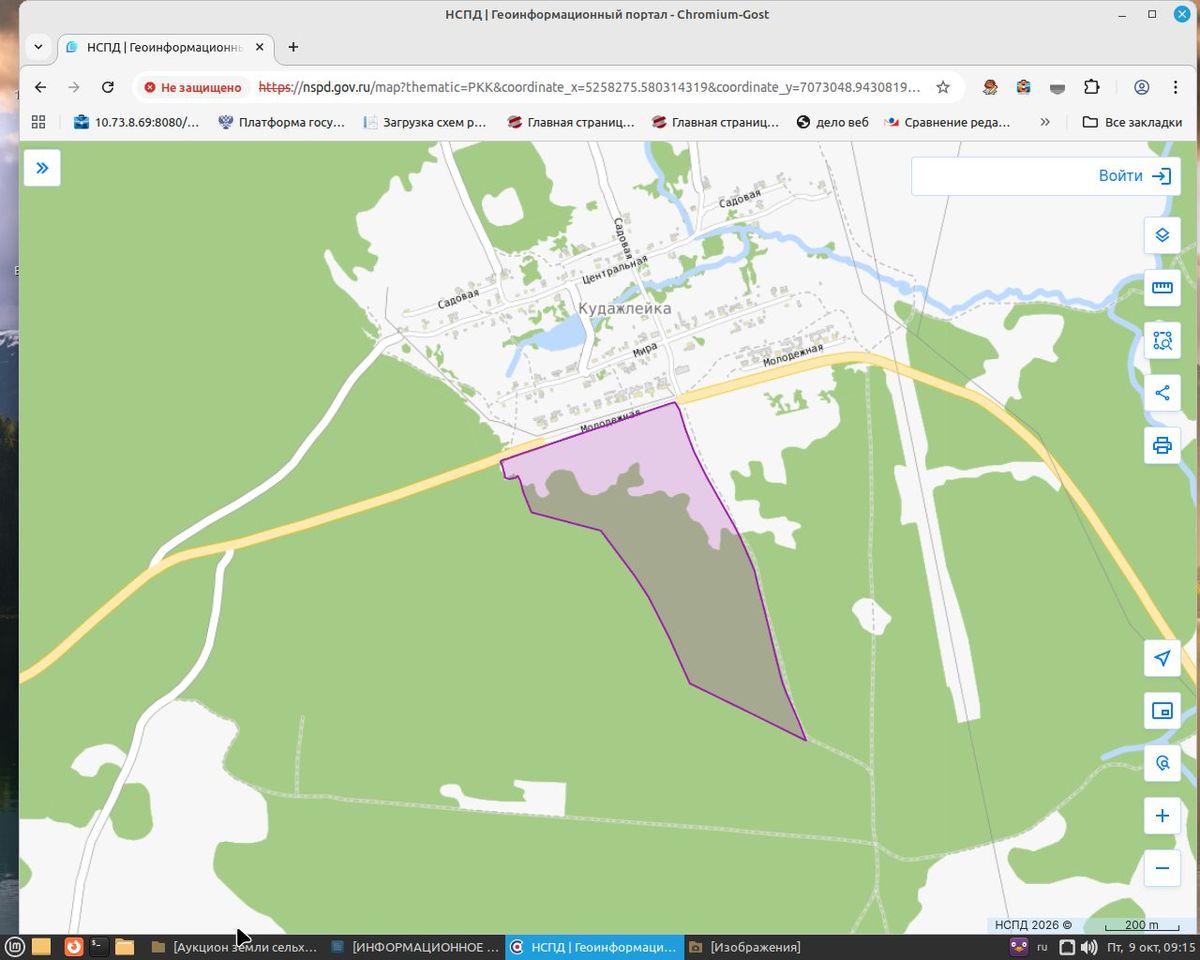Open the Все закладки folder
1200x960 pixels.
coord(1132,122)
